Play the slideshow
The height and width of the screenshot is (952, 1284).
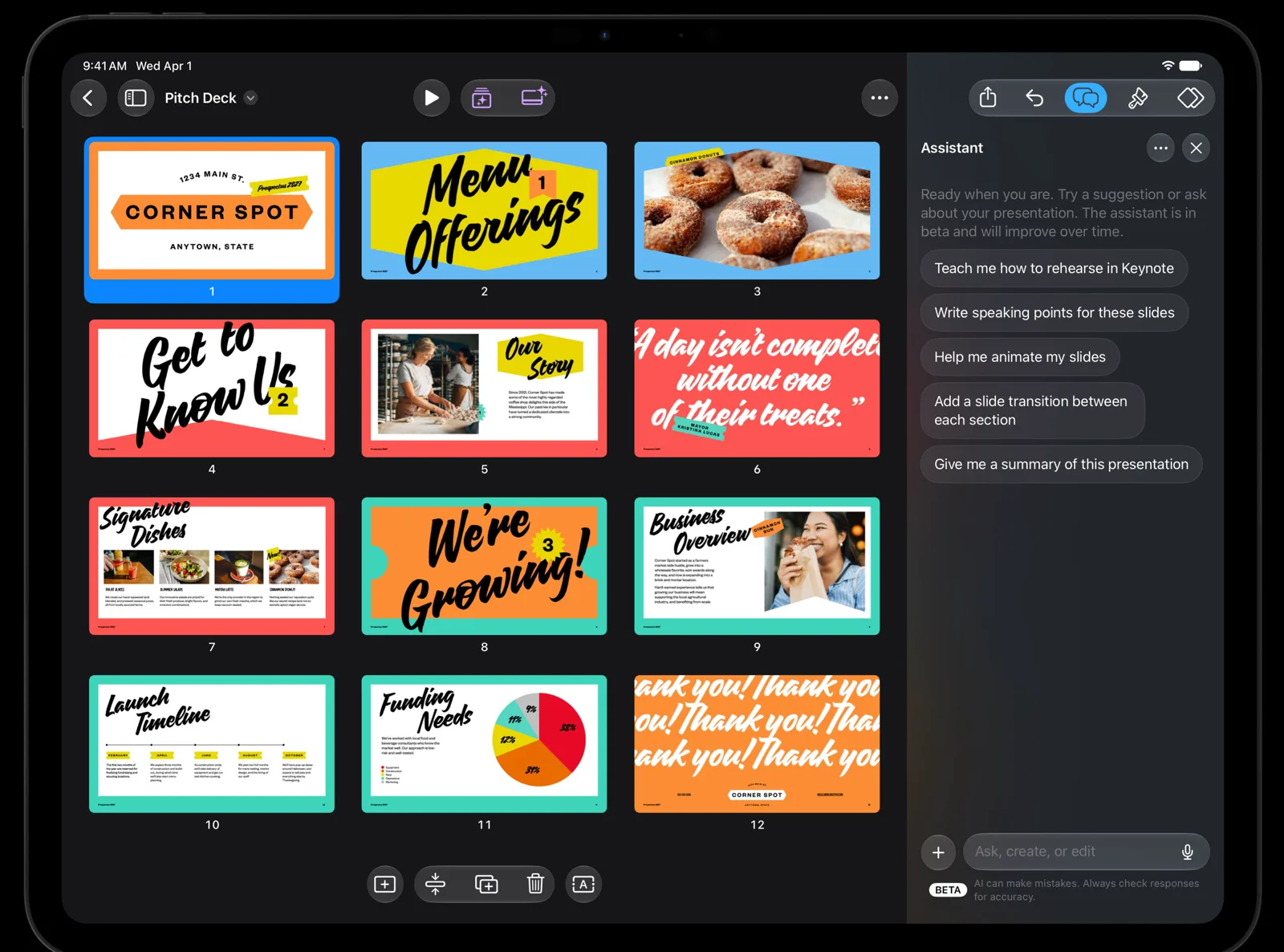pyautogui.click(x=432, y=98)
